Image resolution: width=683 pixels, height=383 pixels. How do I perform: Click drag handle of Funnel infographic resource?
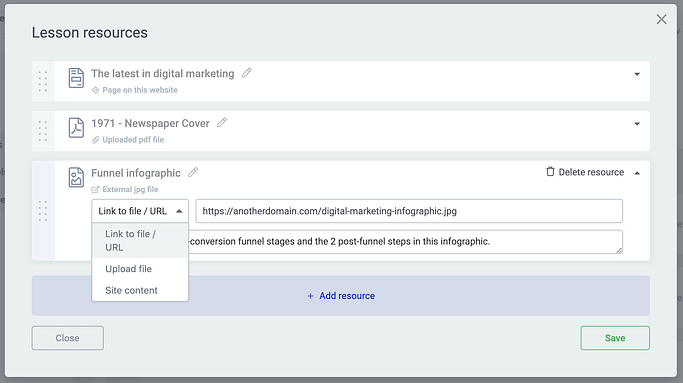point(43,211)
